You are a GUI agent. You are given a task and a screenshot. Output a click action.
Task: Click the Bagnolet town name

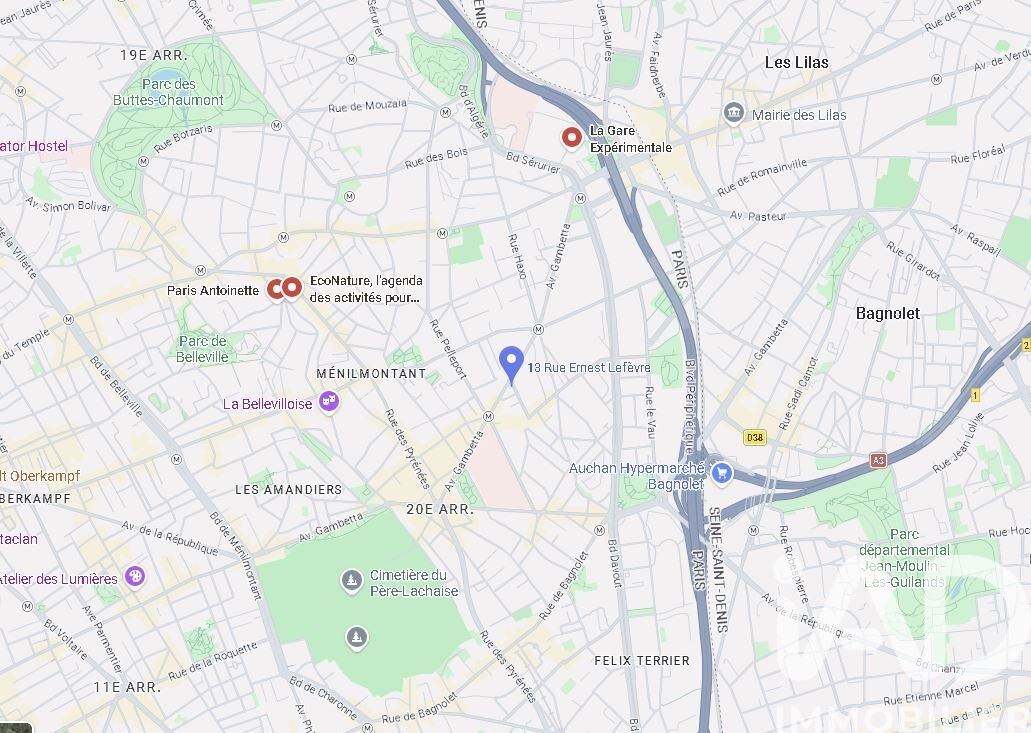coord(888,313)
